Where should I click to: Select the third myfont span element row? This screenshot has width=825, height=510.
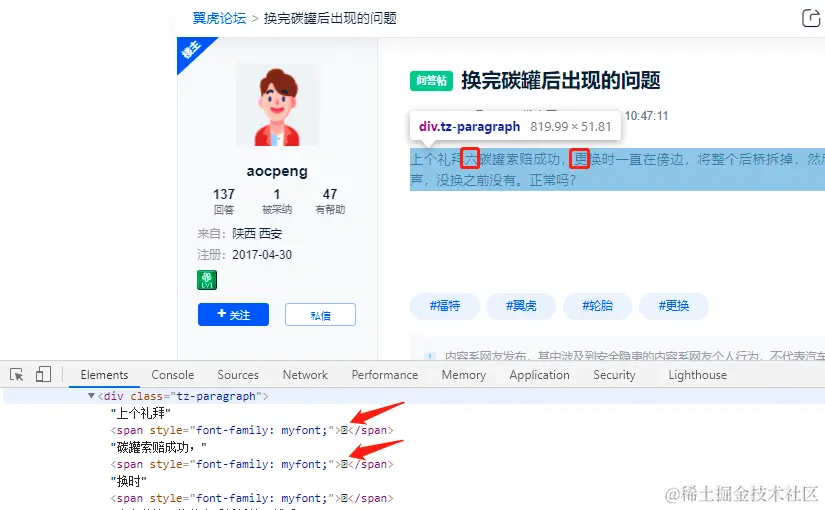coord(252,498)
